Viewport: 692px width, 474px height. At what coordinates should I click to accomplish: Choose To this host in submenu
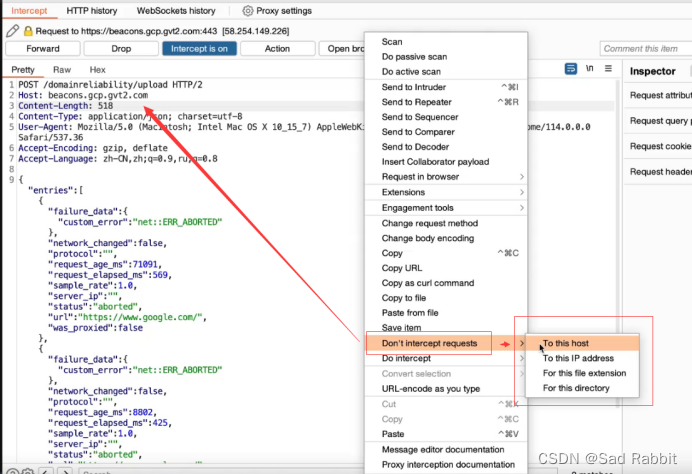click(582, 343)
